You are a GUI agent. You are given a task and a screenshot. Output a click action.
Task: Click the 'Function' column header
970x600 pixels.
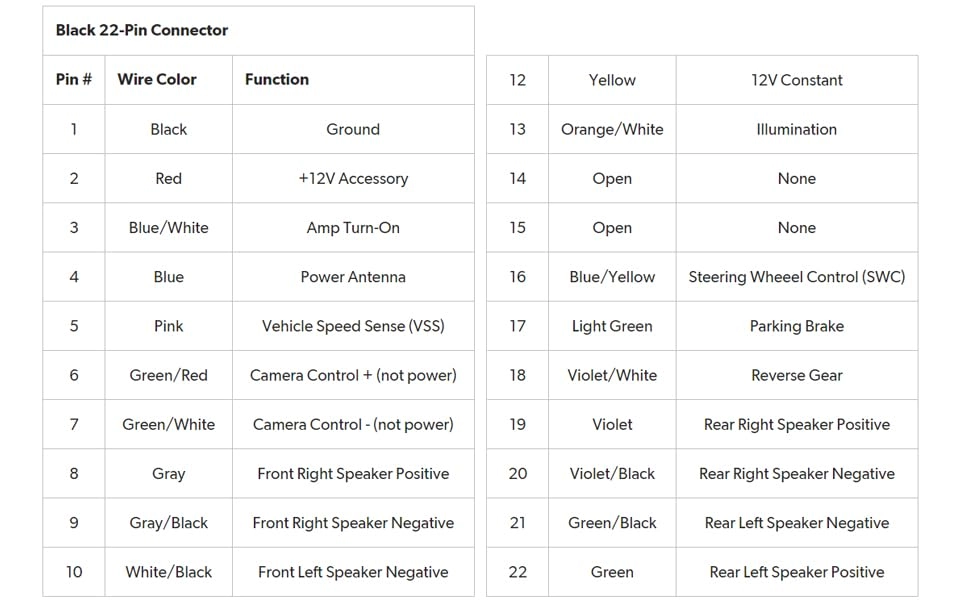tap(277, 79)
